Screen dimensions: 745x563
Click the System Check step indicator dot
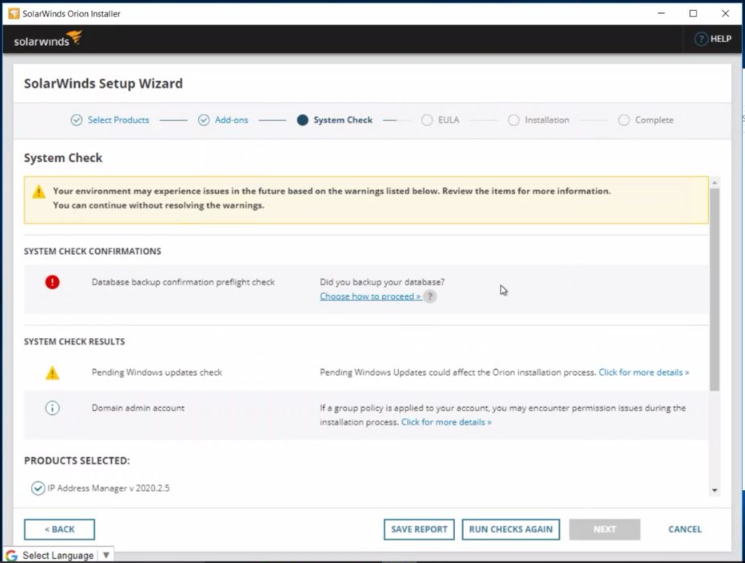click(303, 120)
